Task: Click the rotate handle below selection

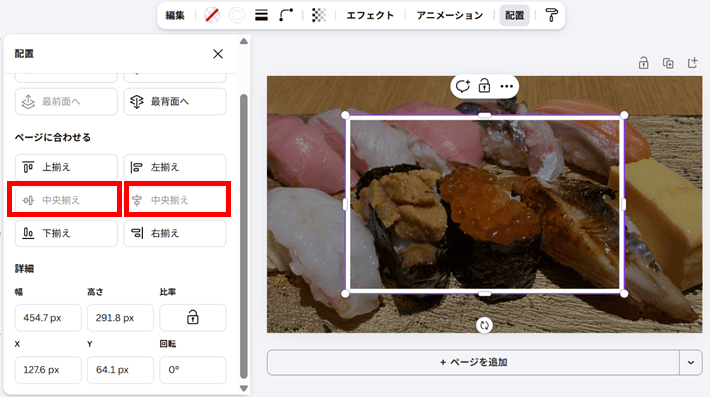Action: [x=484, y=325]
